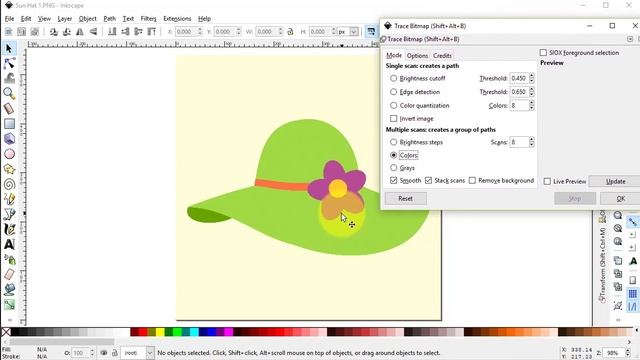Select the Zoom magnifier tool
This screenshot has width=640, height=360.
coord(9,93)
